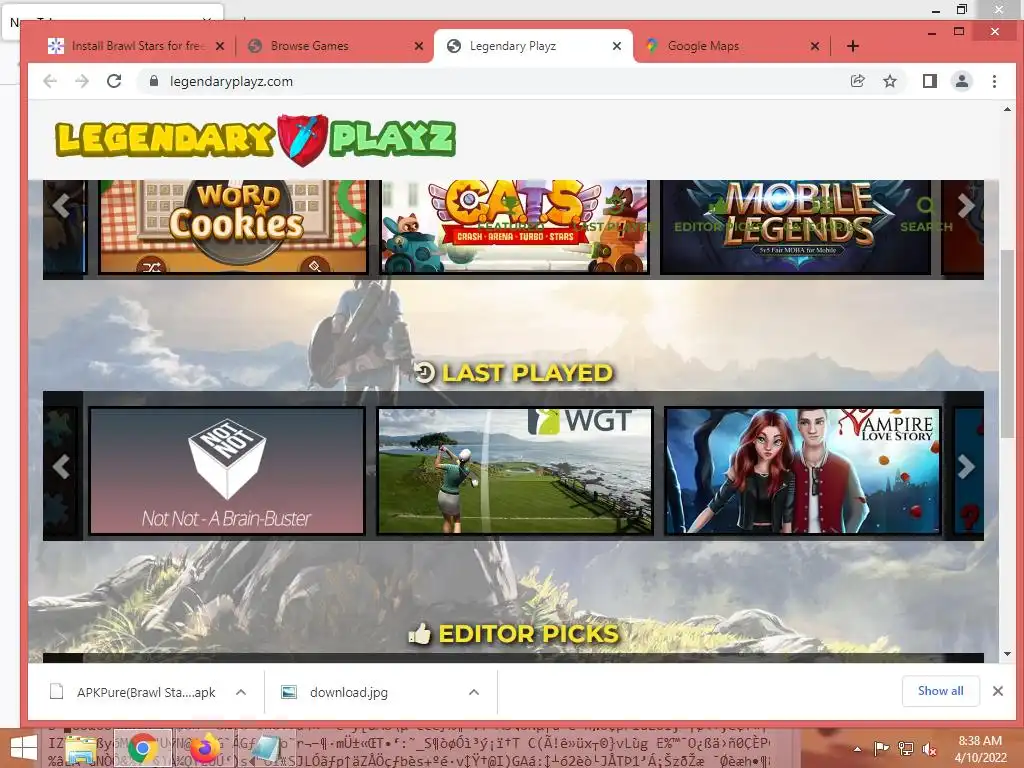
Task: Go back using the browser back arrow
Action: 50,81
